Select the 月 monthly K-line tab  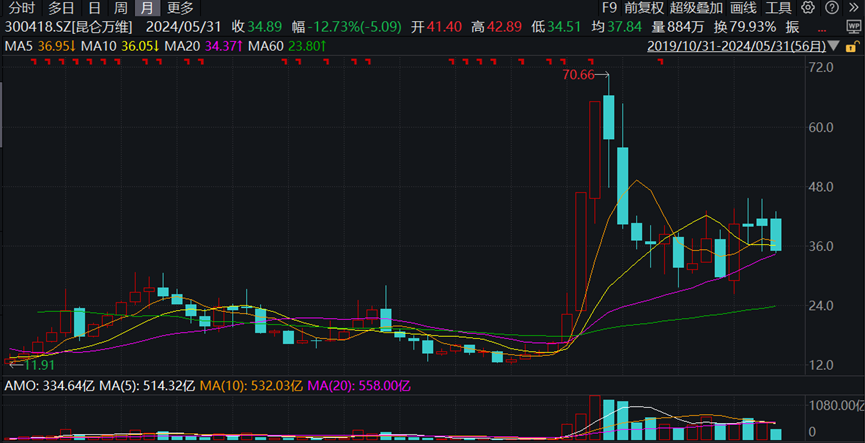tap(147, 8)
